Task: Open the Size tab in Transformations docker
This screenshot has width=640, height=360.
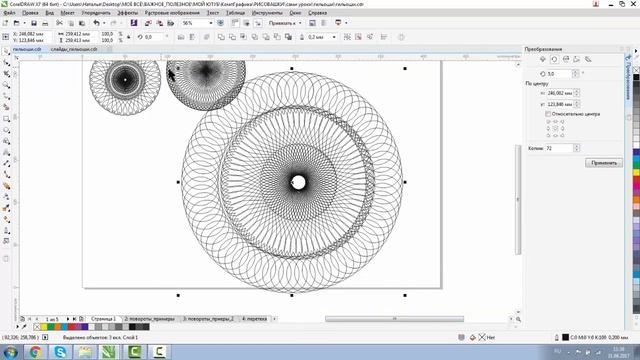Action: (x=577, y=60)
